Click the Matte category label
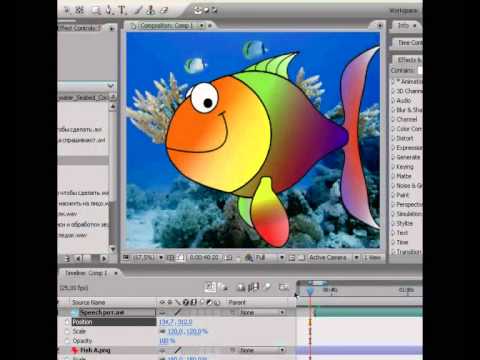480x360 pixels. click(x=404, y=176)
